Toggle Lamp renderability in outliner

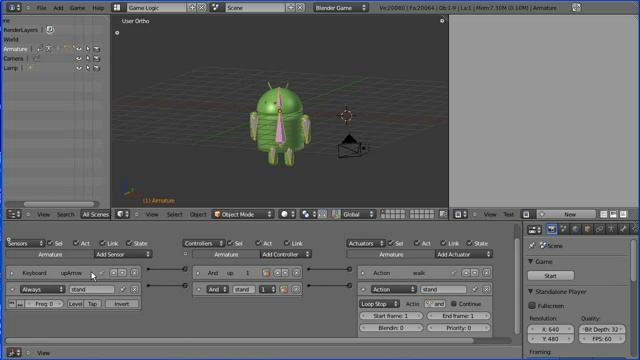[97, 68]
